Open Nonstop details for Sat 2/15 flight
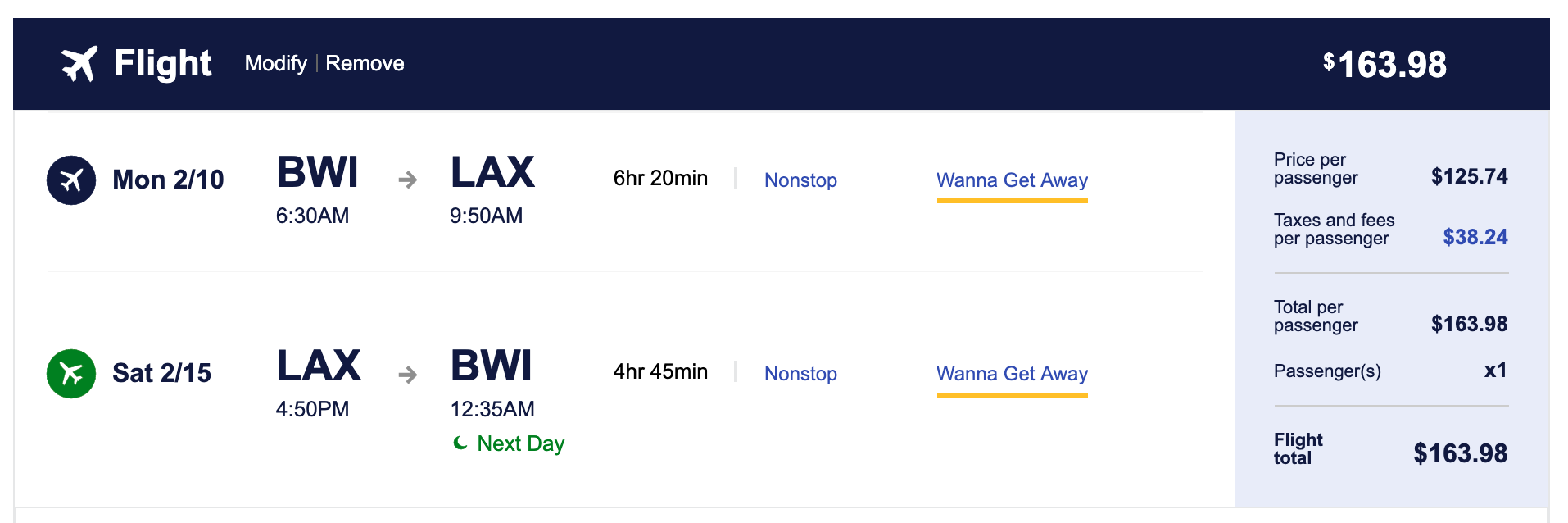Screen dimensions: 1568x523 click(800, 373)
